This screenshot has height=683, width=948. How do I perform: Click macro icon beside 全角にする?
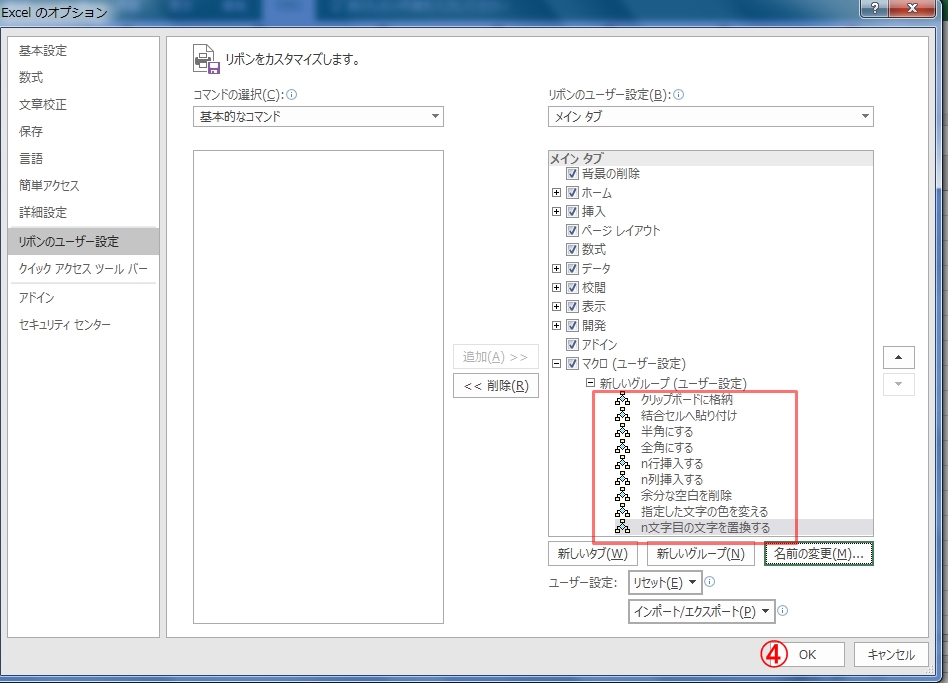[x=622, y=447]
